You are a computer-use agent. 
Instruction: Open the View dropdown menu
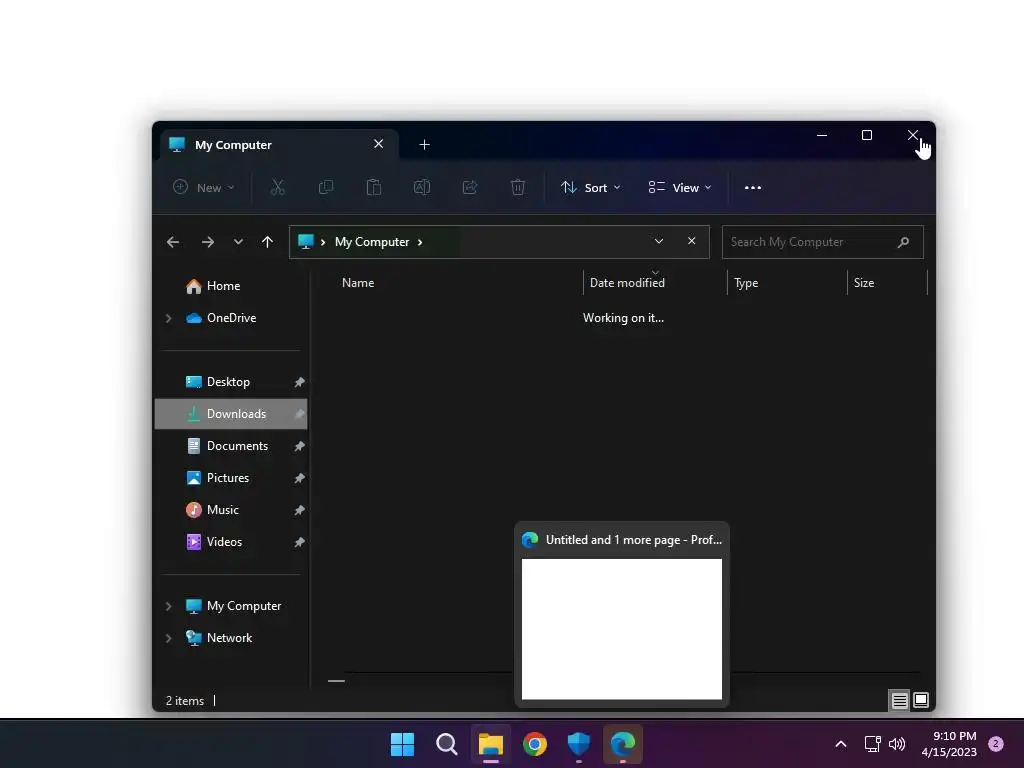pos(680,187)
